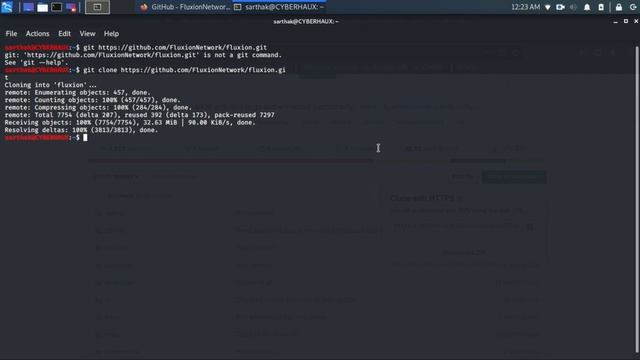Viewport: 640px width, 360px height.
Task: Click the line 'is not a git command.'
Action: (143, 55)
